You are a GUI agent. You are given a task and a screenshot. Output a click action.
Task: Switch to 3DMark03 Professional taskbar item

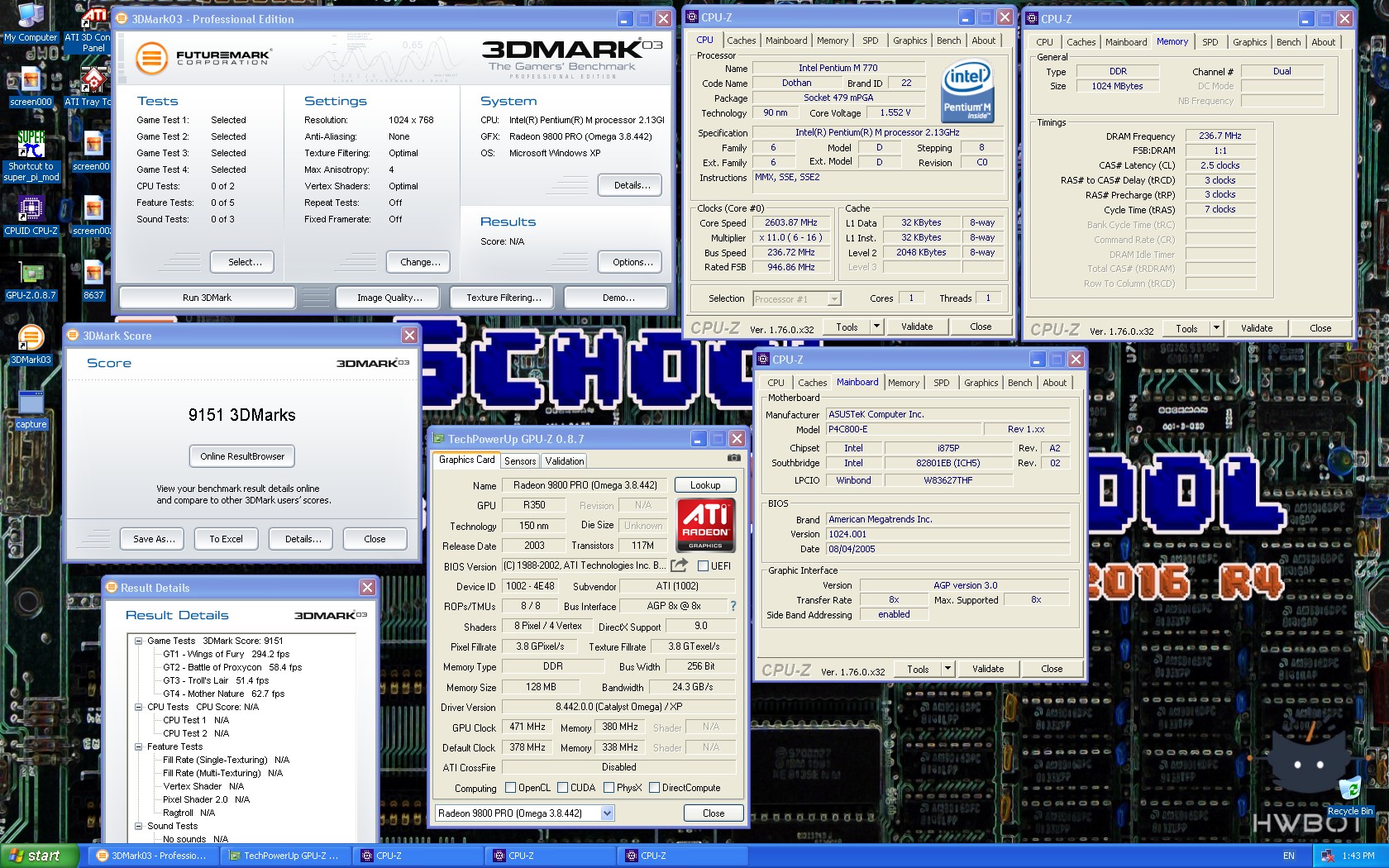tap(153, 856)
